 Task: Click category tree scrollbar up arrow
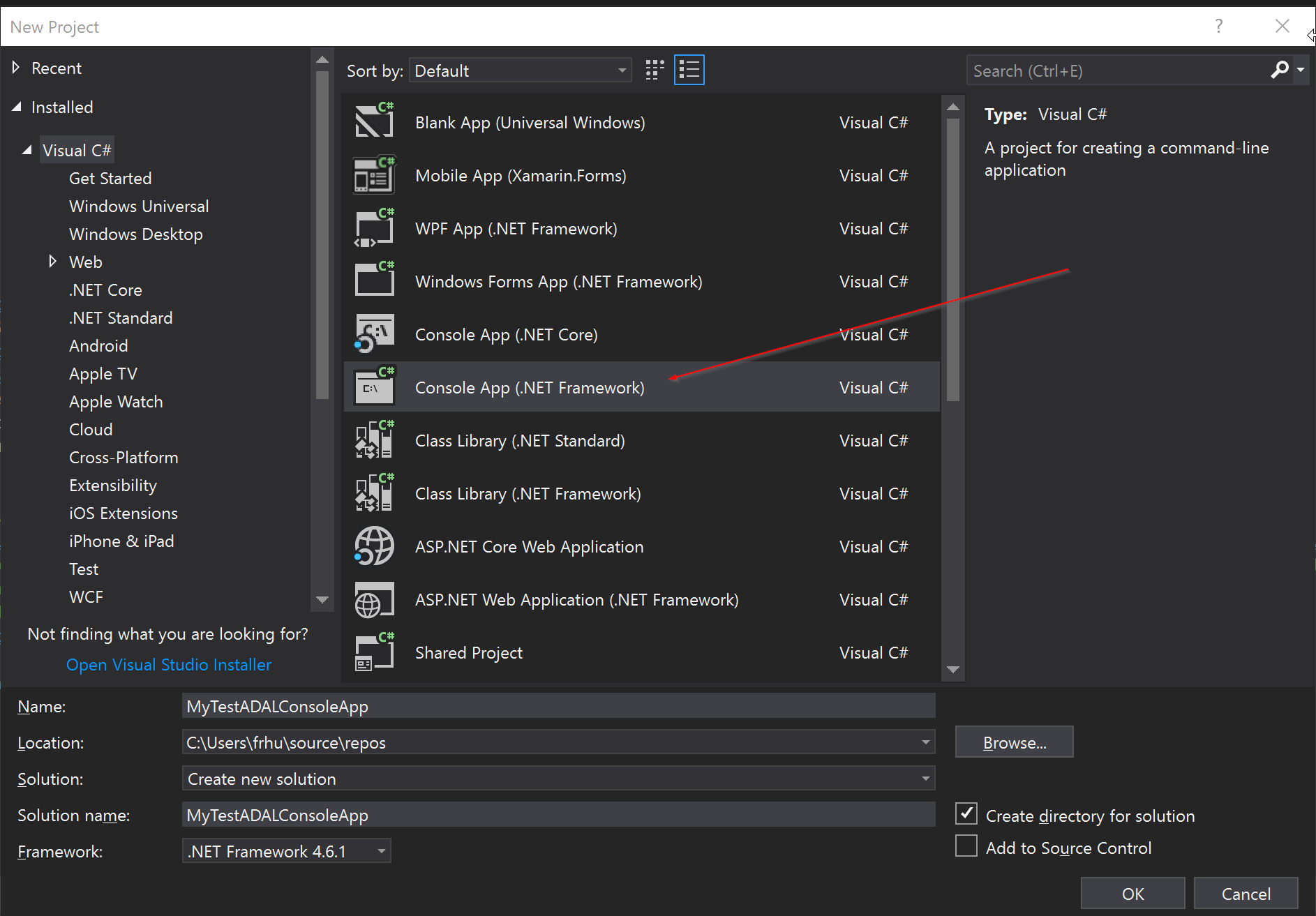coord(322,60)
